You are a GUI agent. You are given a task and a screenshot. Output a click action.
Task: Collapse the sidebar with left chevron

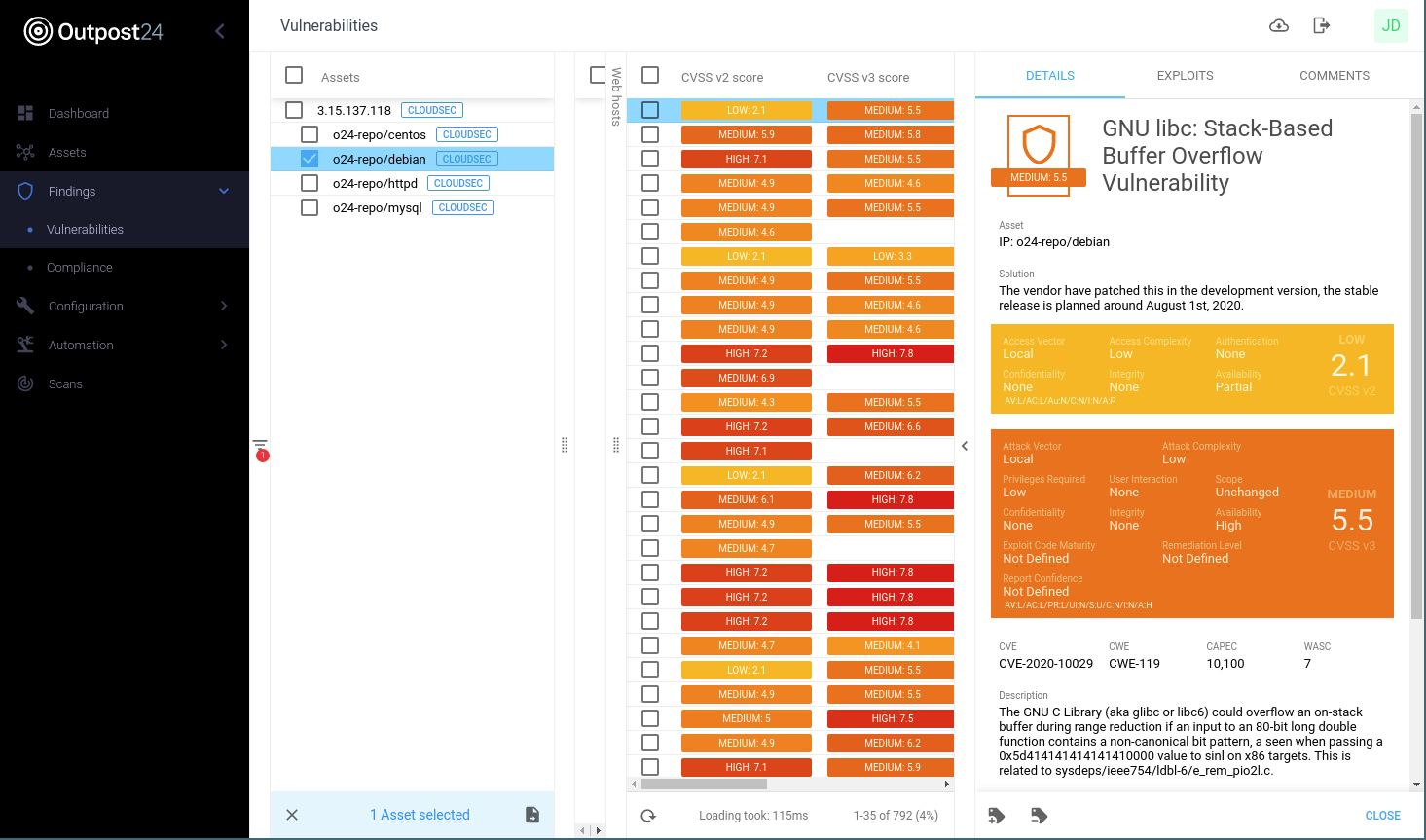[220, 31]
